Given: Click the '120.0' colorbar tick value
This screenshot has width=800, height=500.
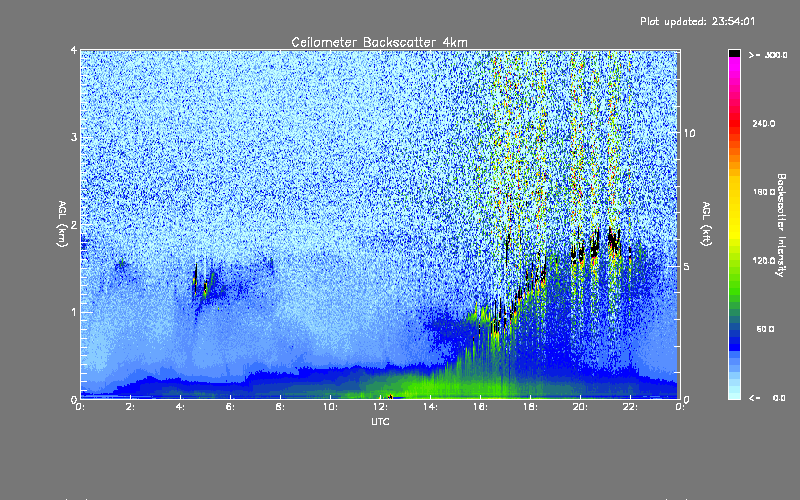Looking at the screenshot, I should point(764,261).
